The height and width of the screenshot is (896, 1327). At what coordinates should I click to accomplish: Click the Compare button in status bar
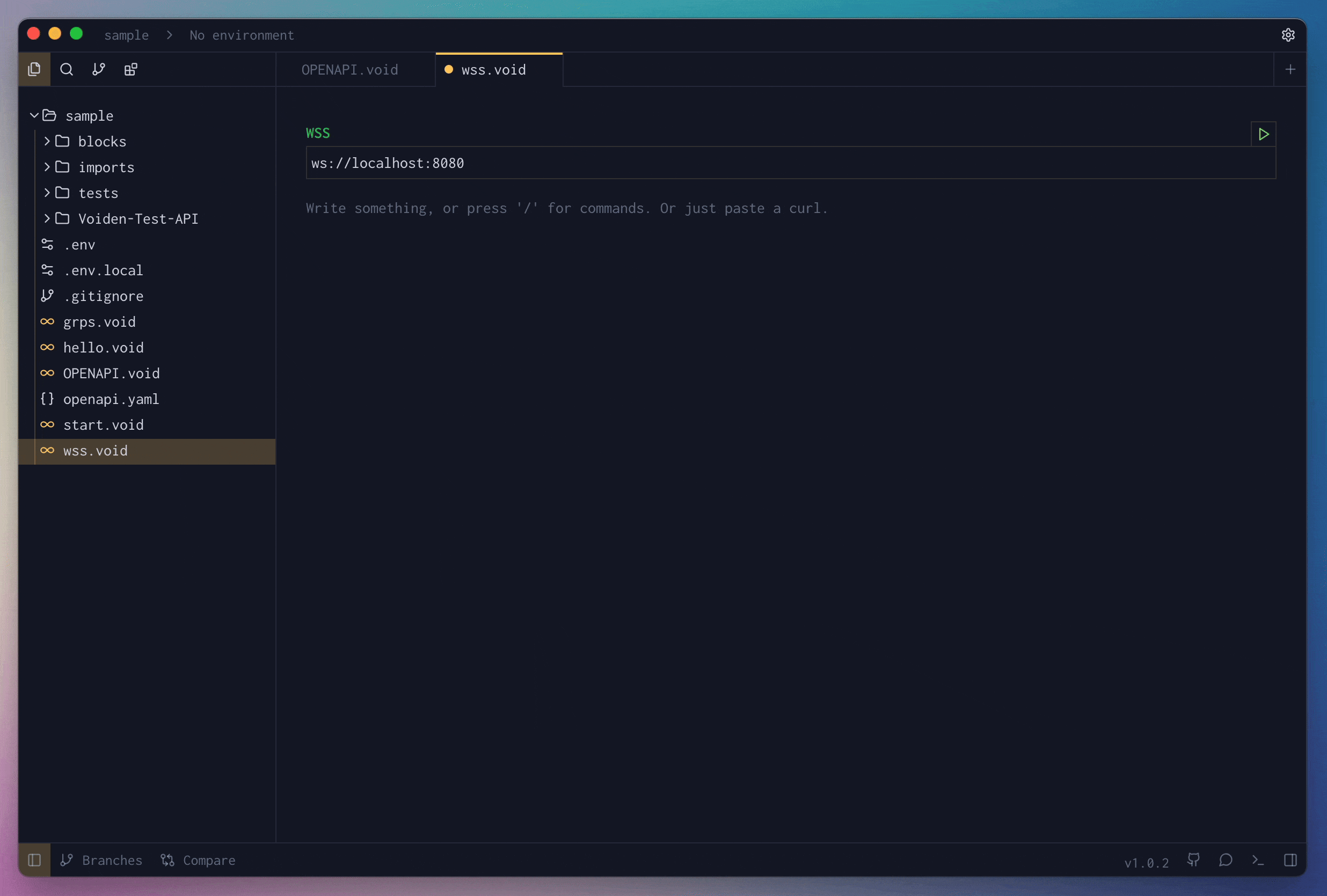click(x=198, y=860)
